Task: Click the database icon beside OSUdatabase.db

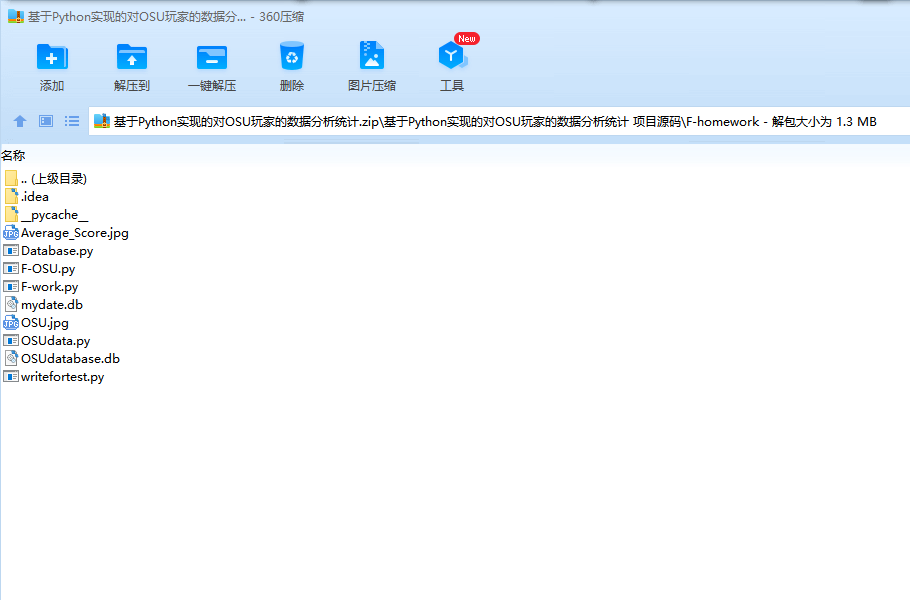Action: click(11, 359)
